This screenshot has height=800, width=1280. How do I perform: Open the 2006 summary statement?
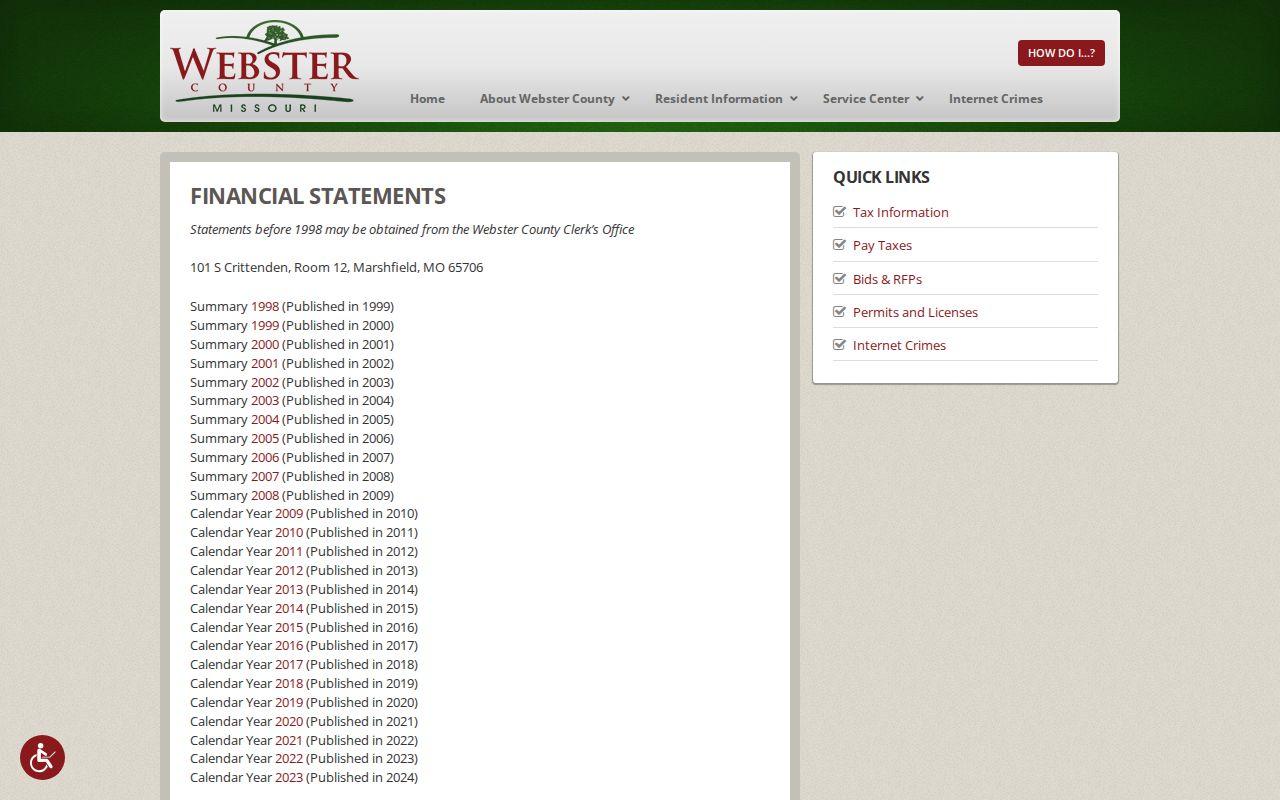pos(265,457)
